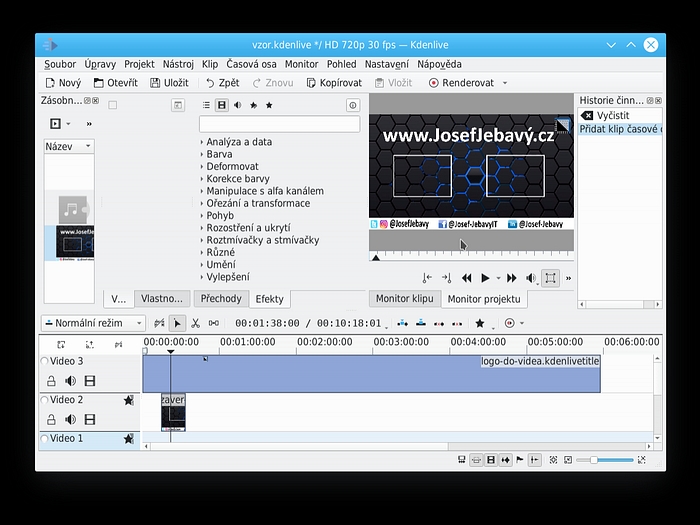Hide video of the Video 3 track

pos(90,381)
